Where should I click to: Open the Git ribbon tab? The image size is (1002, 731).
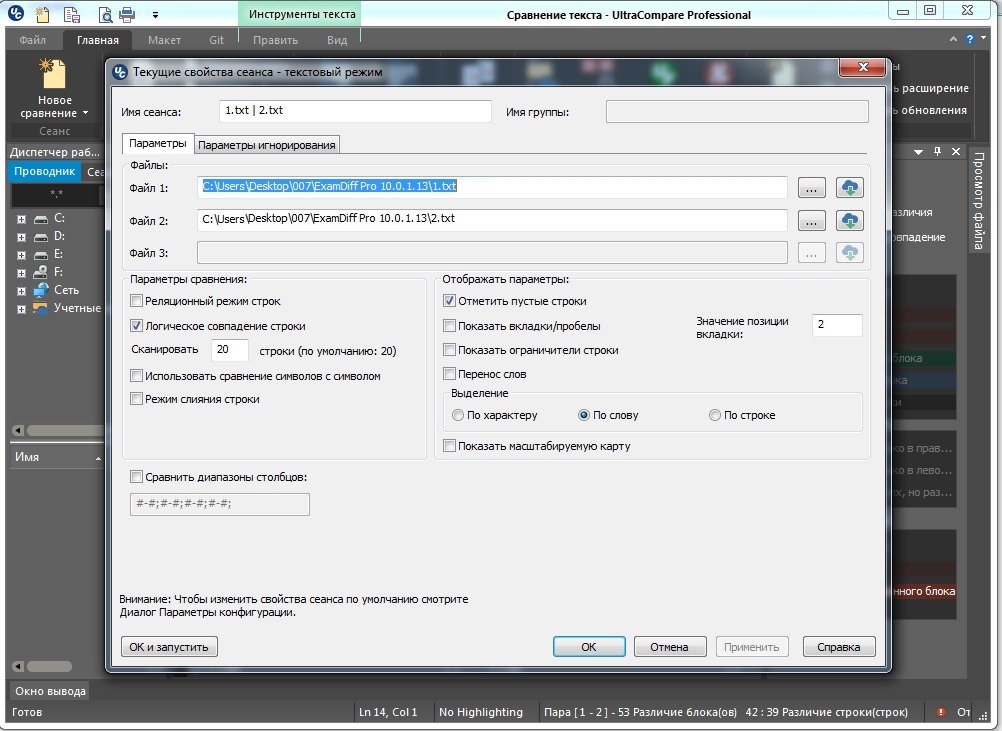coord(216,40)
